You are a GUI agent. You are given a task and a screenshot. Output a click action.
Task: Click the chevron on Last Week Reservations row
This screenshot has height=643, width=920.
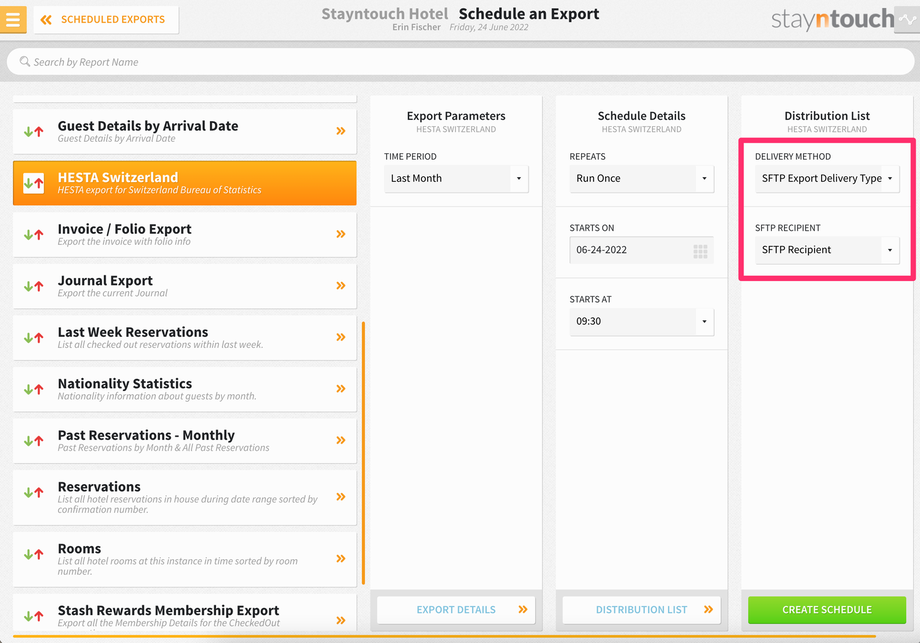(x=341, y=337)
